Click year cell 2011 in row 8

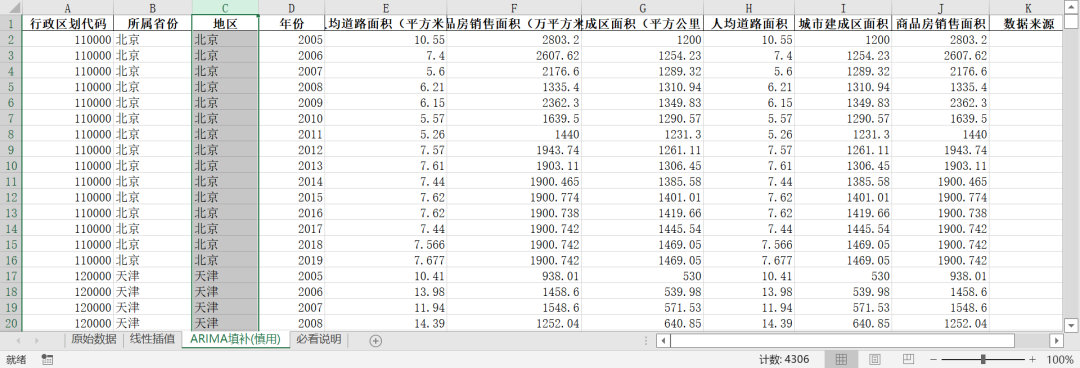click(x=292, y=134)
